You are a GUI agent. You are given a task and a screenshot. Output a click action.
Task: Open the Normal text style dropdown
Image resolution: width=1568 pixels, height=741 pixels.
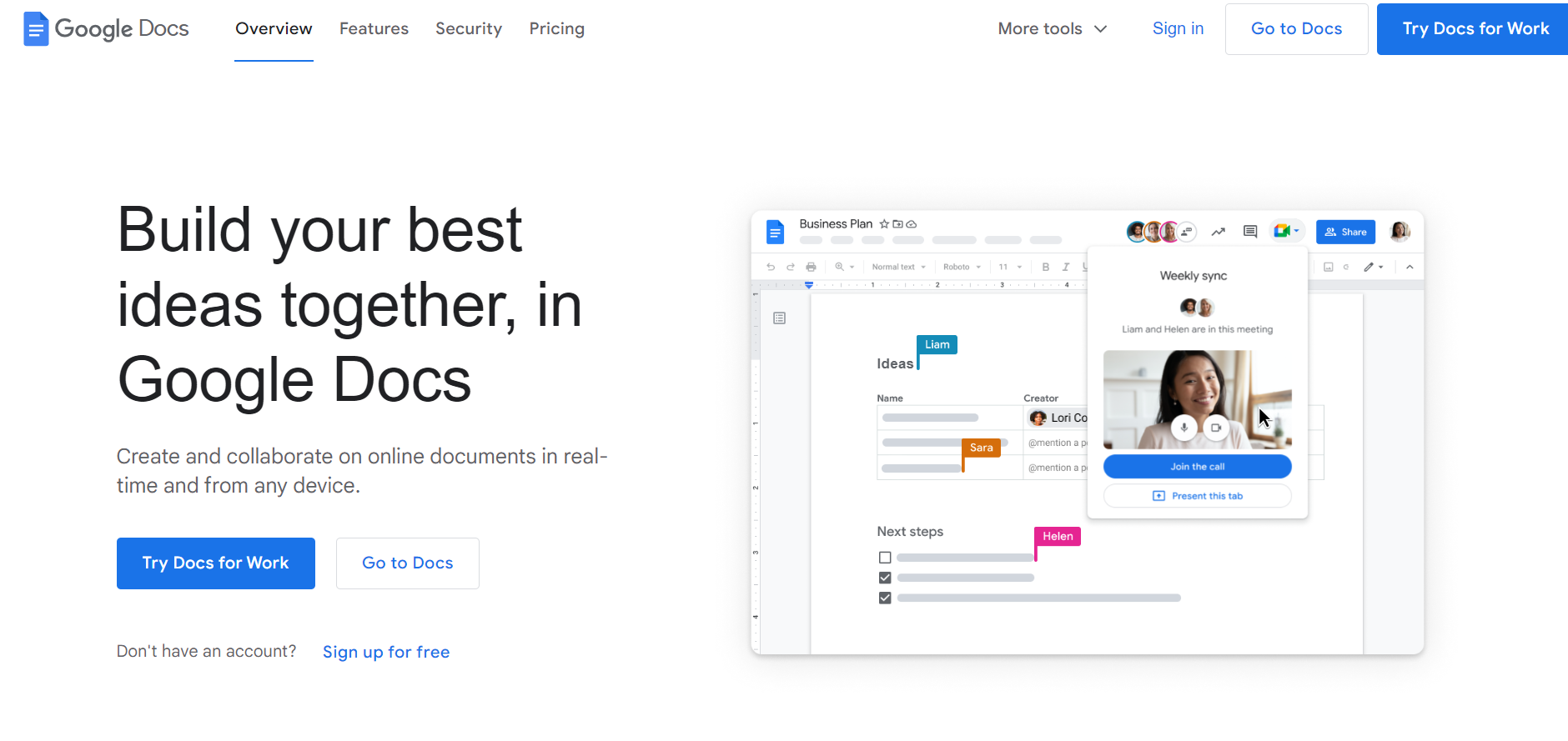[899, 267]
